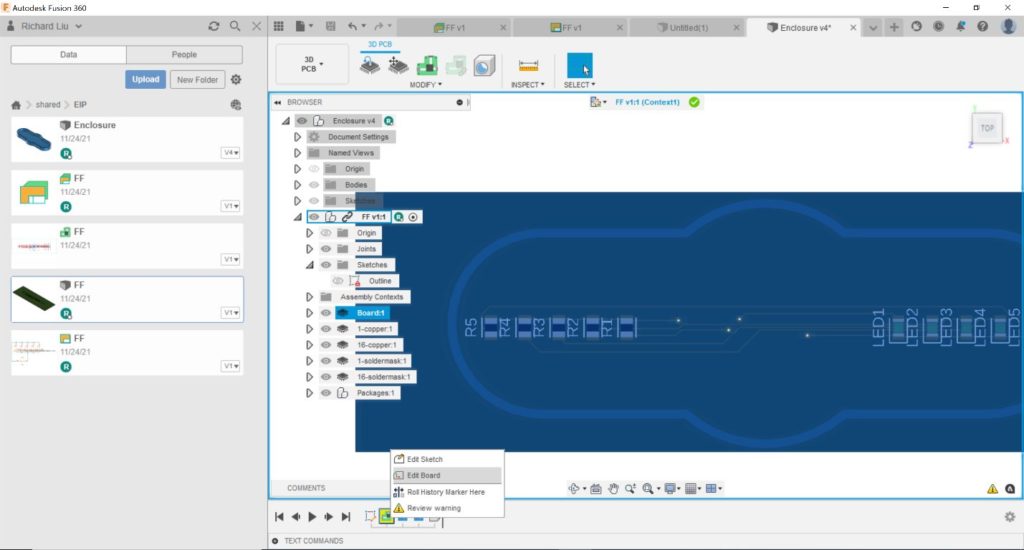This screenshot has height=550, width=1024.
Task: Click the TOP face of view cube
Action: [987, 128]
